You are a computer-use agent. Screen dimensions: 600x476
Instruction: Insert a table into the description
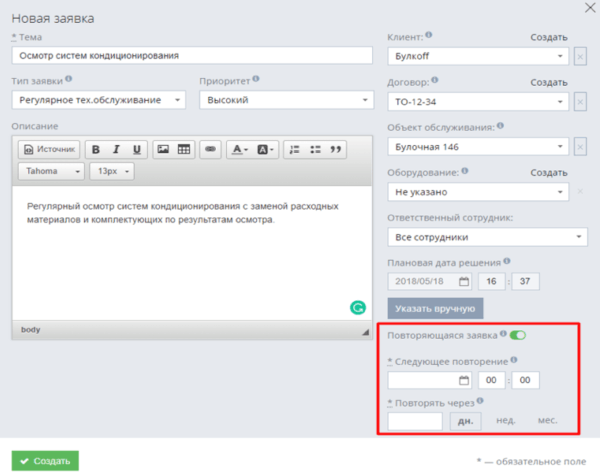click(x=184, y=150)
